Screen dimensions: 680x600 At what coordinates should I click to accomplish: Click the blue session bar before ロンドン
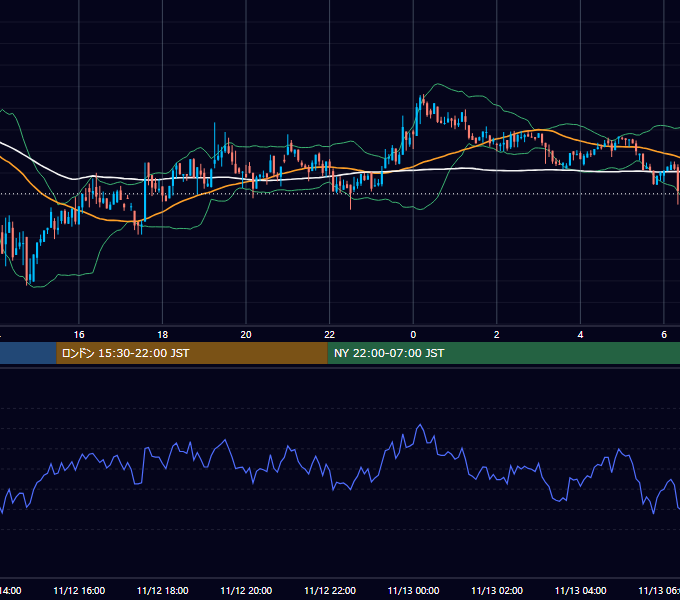[x=28, y=353]
